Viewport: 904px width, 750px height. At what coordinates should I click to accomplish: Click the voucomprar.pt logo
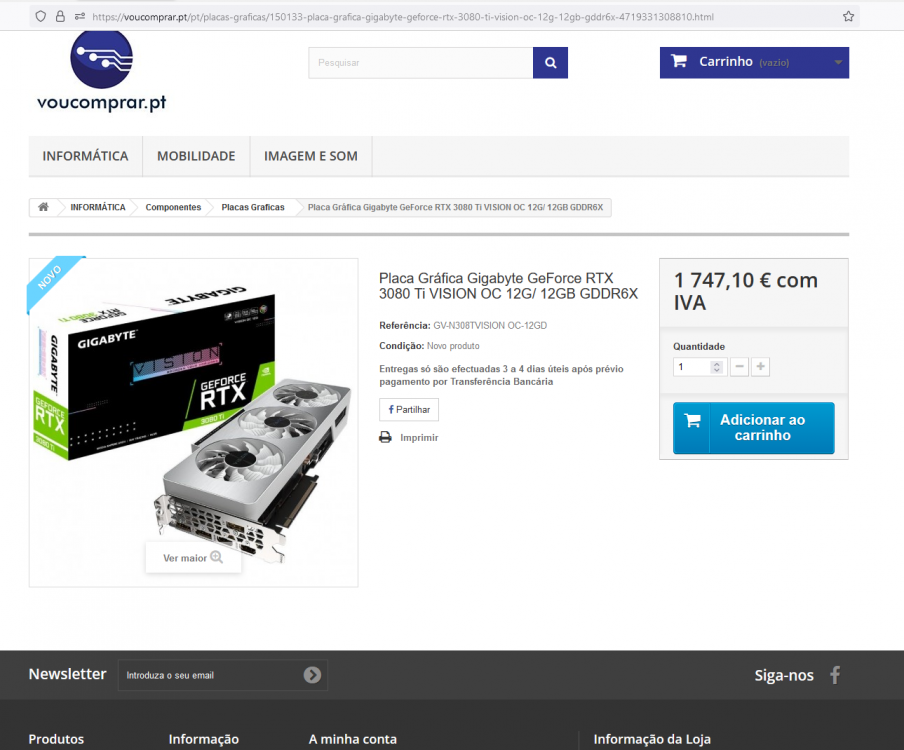click(x=101, y=72)
